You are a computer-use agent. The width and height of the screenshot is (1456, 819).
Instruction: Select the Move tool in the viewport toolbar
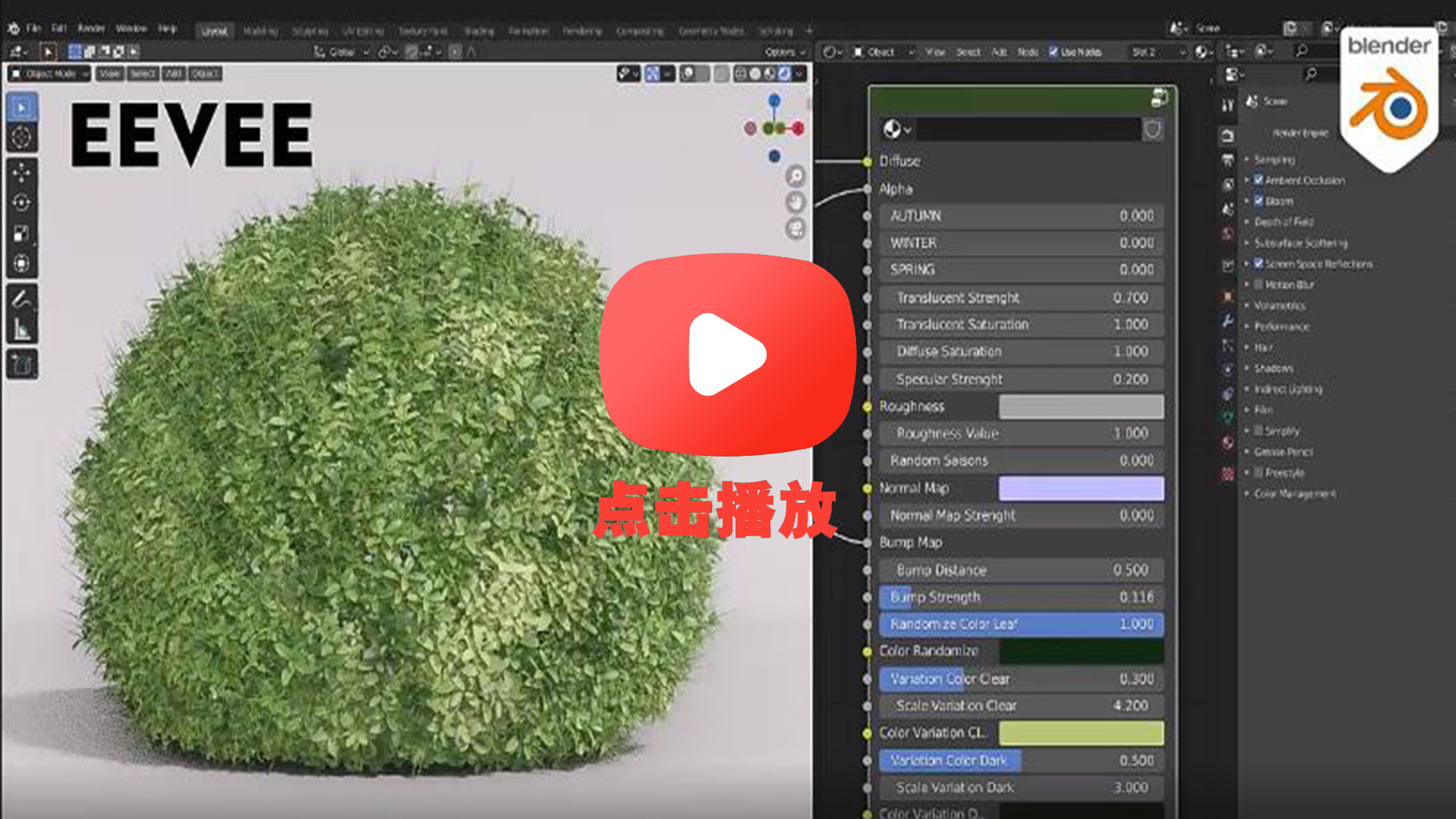tap(22, 173)
